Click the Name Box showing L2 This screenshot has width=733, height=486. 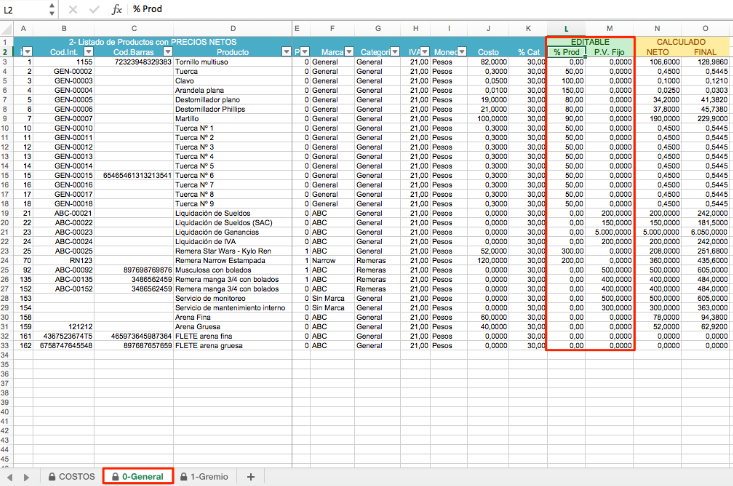click(24, 9)
